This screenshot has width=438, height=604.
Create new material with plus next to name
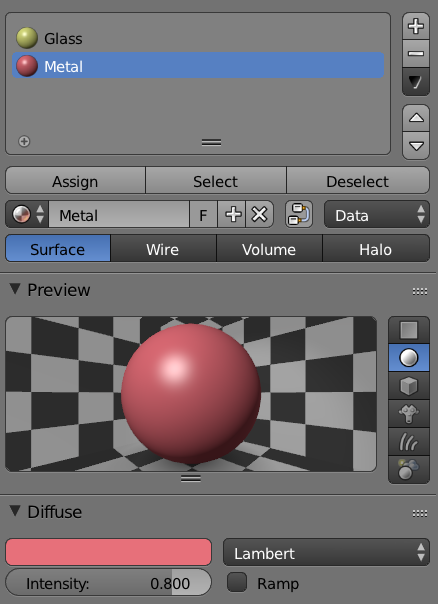pos(232,215)
